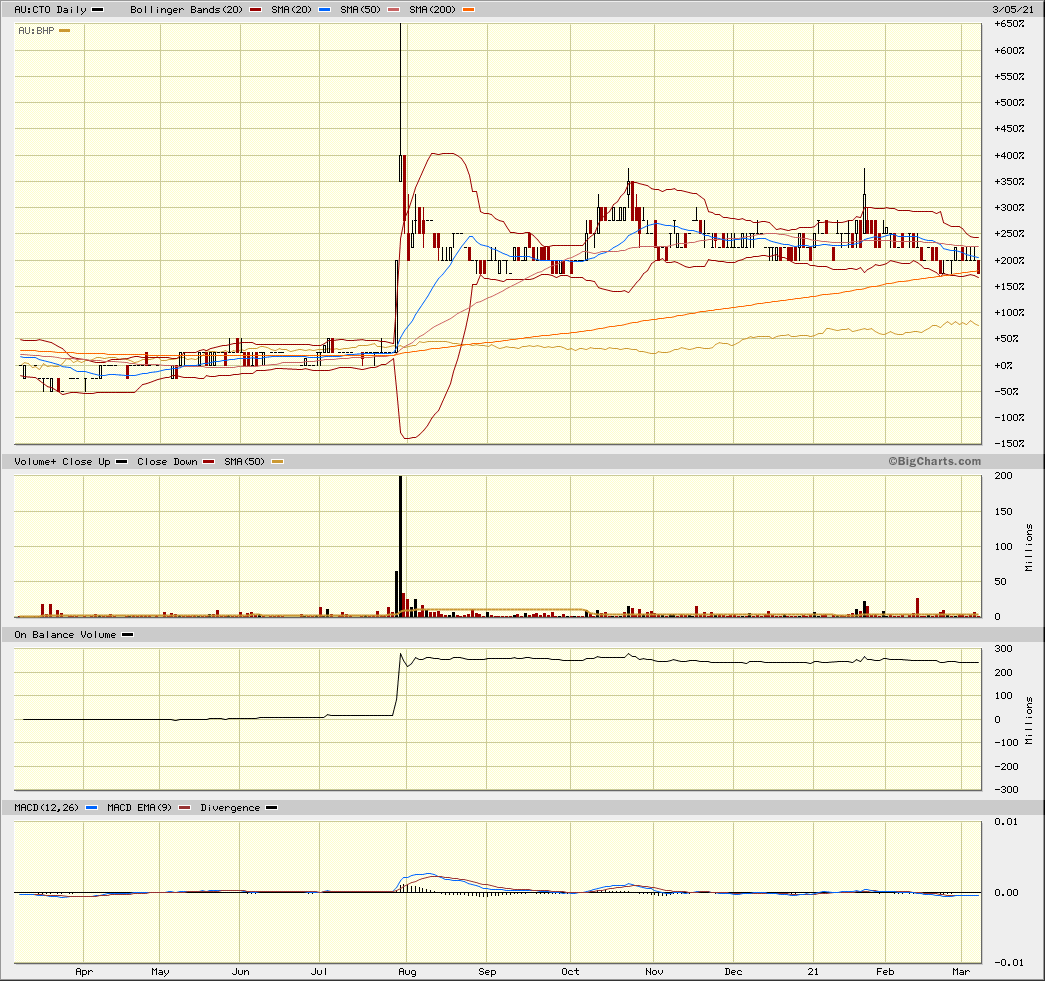Viewport: 1045px width, 981px height.
Task: Click the +650% price axis label
Action: [x=1009, y=24]
